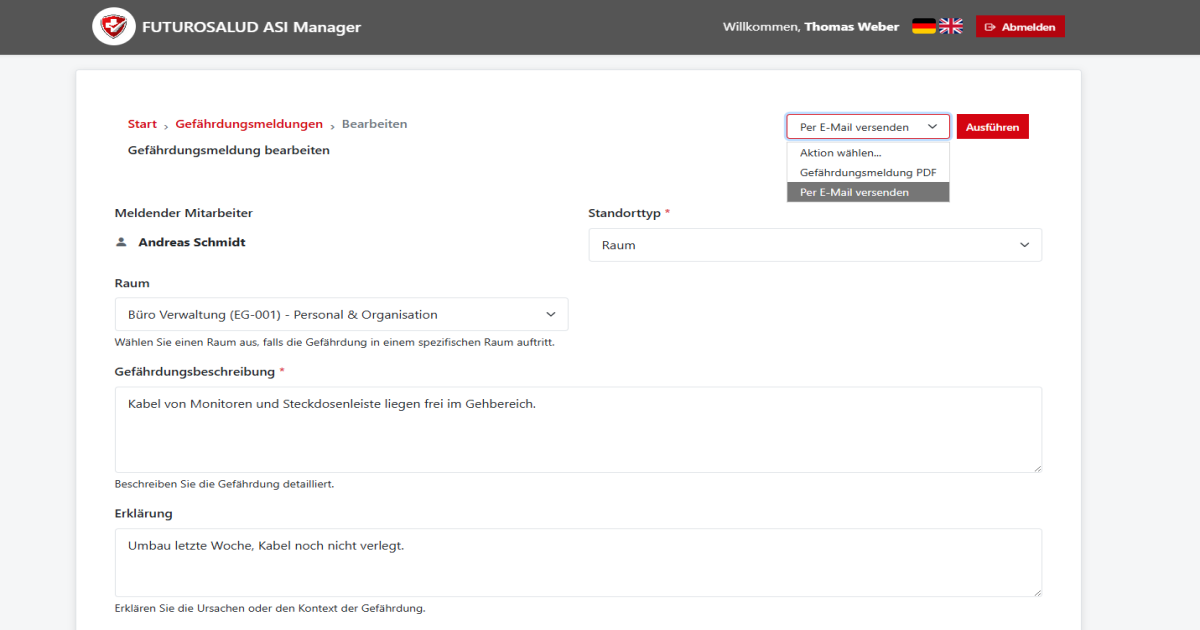The image size is (1200, 630).
Task: Click the FUTUROSALUD shield logo
Action: pyautogui.click(x=113, y=26)
